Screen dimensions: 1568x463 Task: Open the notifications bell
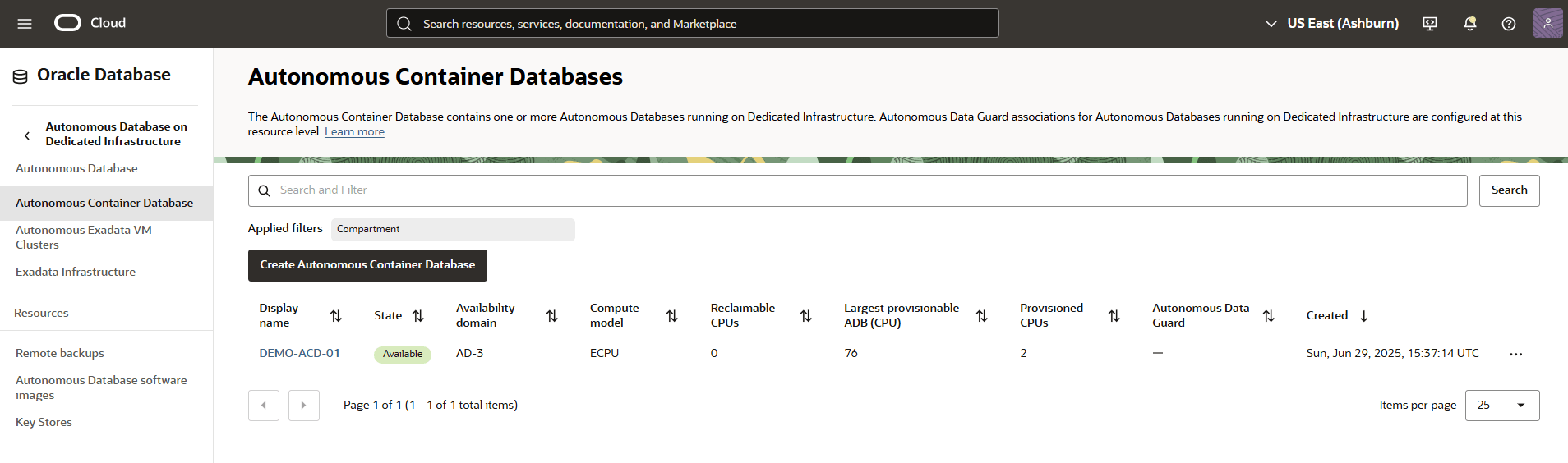(1470, 24)
